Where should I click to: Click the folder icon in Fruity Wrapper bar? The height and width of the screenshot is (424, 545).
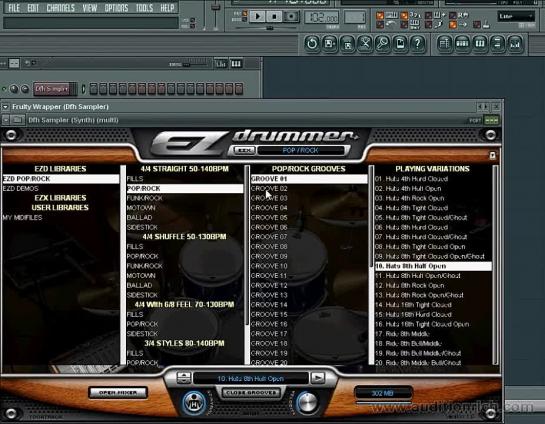click(17, 120)
